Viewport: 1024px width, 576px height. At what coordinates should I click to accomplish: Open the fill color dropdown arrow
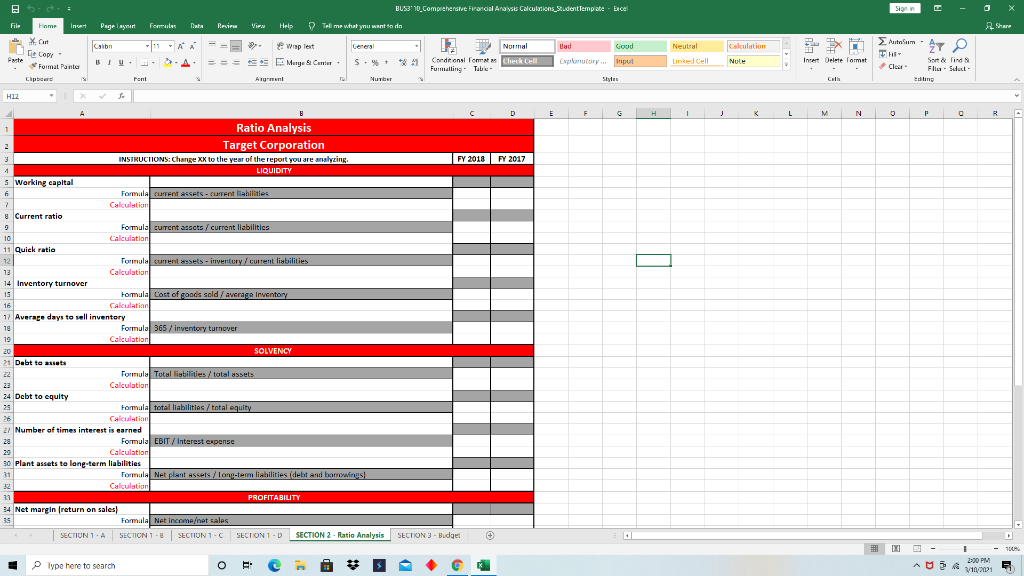point(174,63)
